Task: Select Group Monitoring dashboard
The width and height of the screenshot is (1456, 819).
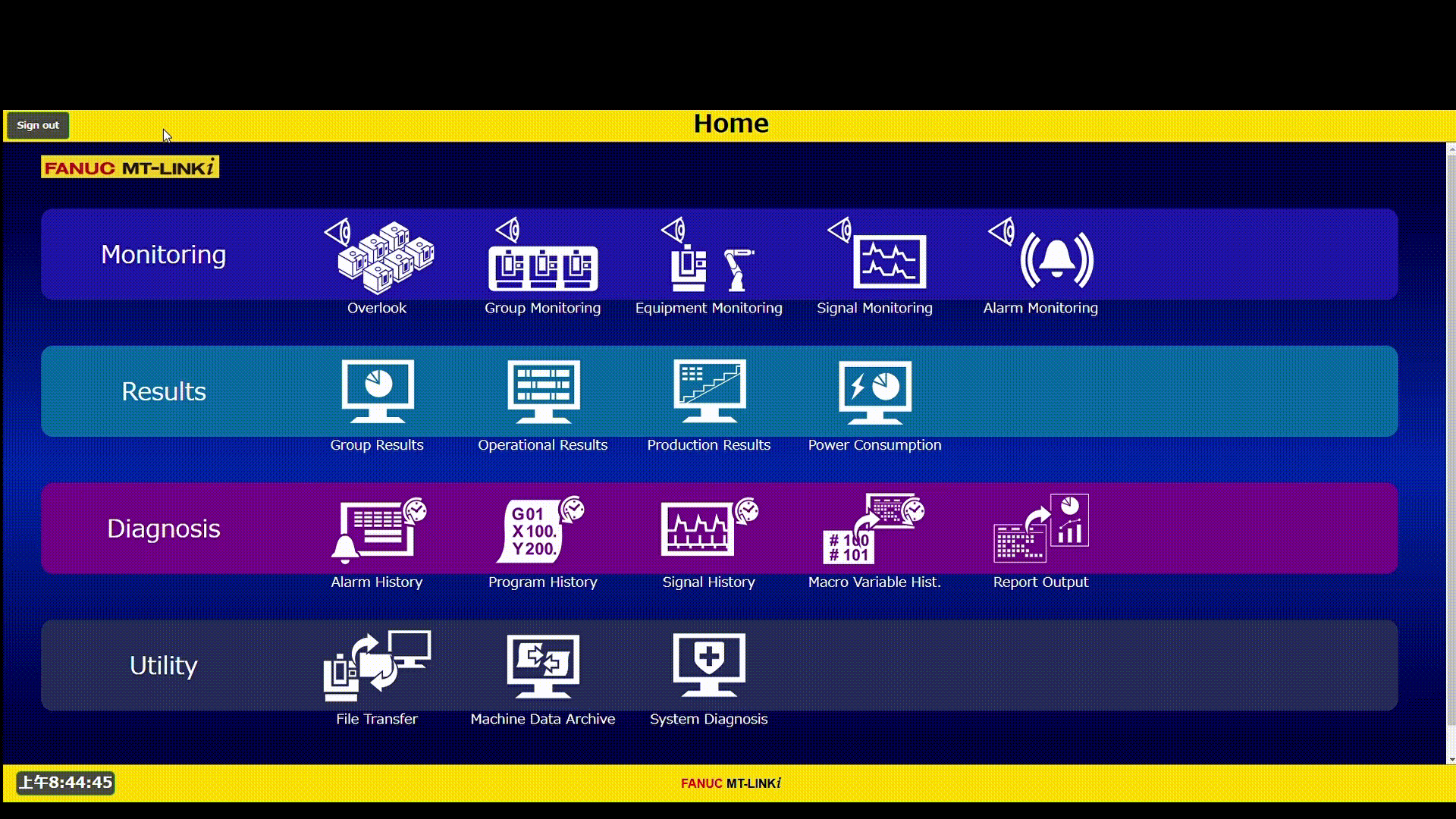Action: (x=542, y=264)
